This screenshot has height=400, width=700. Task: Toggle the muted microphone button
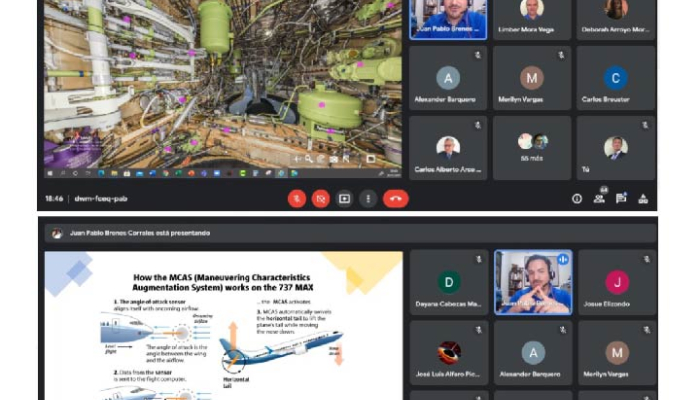coord(297,198)
